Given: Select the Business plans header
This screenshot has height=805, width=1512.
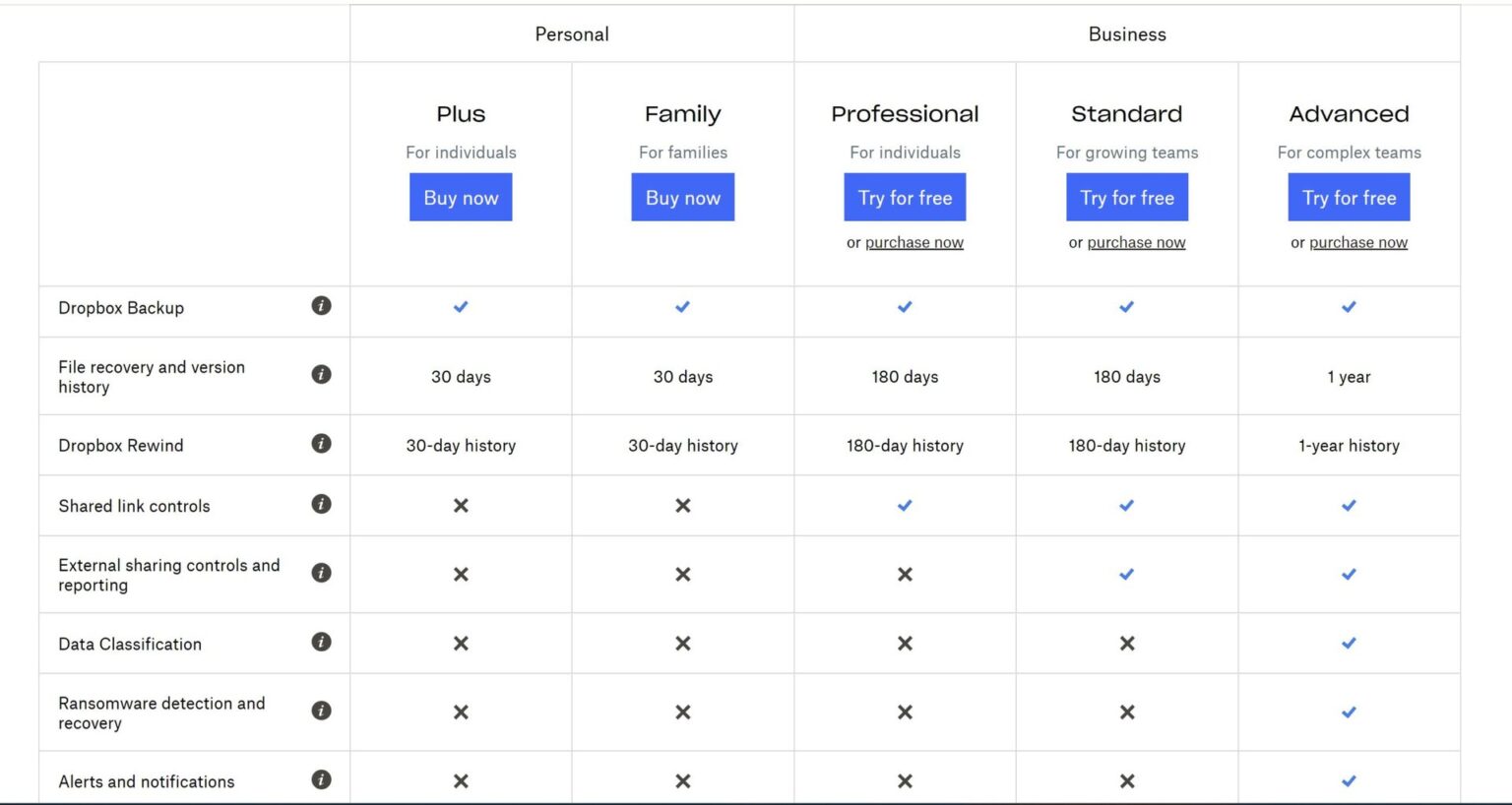Looking at the screenshot, I should 1126,32.
